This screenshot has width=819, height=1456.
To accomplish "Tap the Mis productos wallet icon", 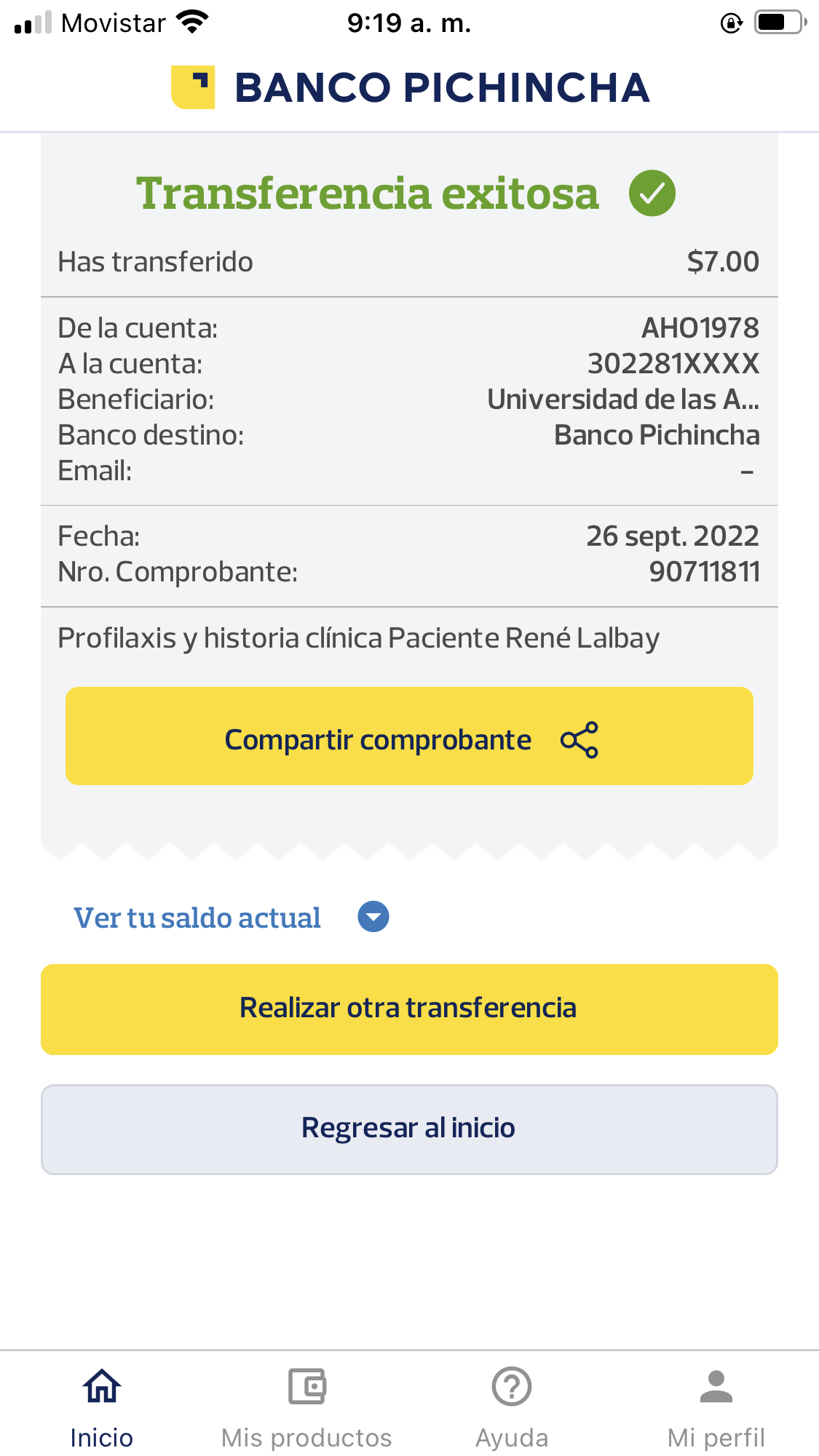I will [307, 1386].
